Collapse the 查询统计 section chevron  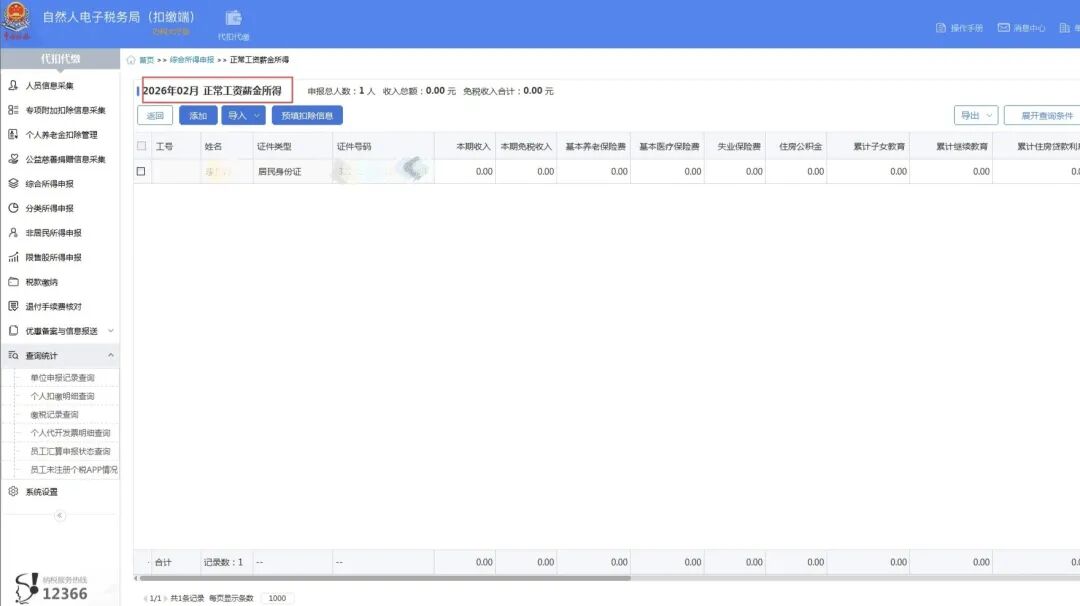click(x=111, y=355)
